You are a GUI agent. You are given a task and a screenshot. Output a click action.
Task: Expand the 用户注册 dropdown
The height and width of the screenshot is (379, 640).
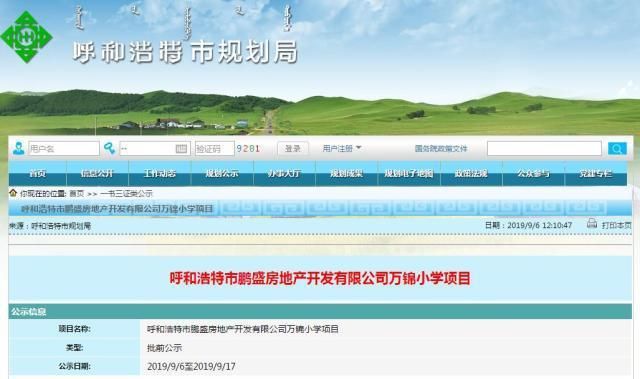pyautogui.click(x=342, y=148)
